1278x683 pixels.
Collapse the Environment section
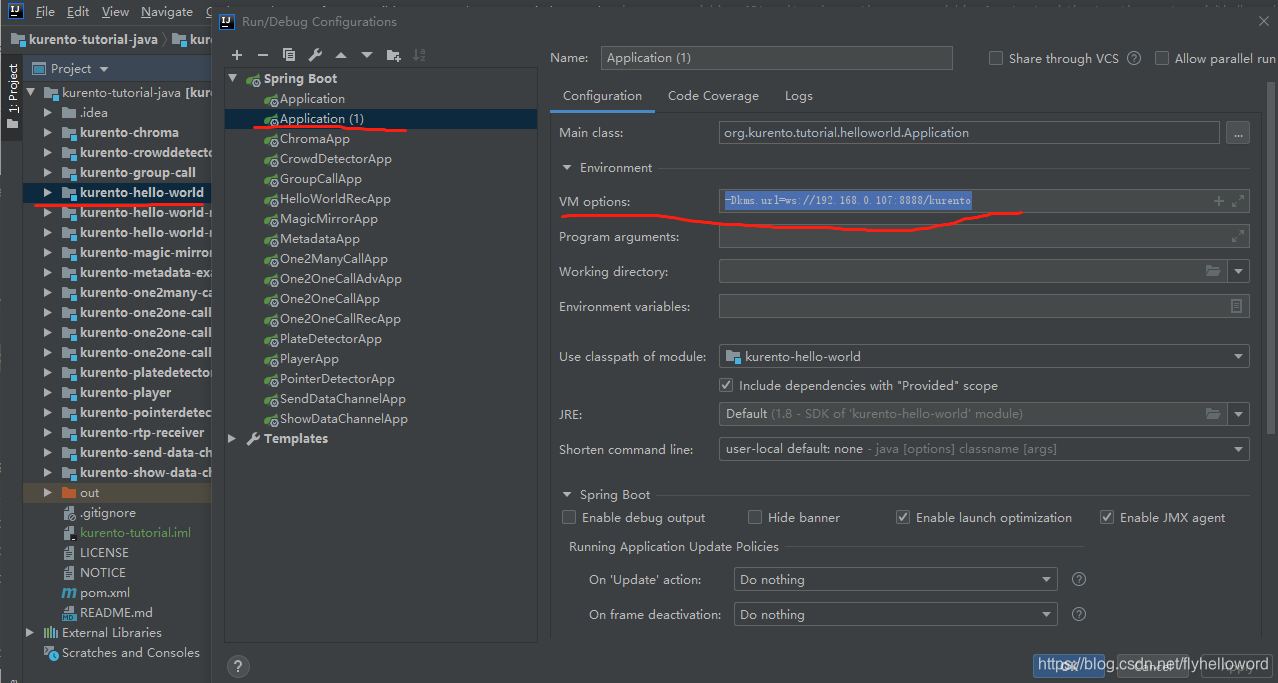567,167
